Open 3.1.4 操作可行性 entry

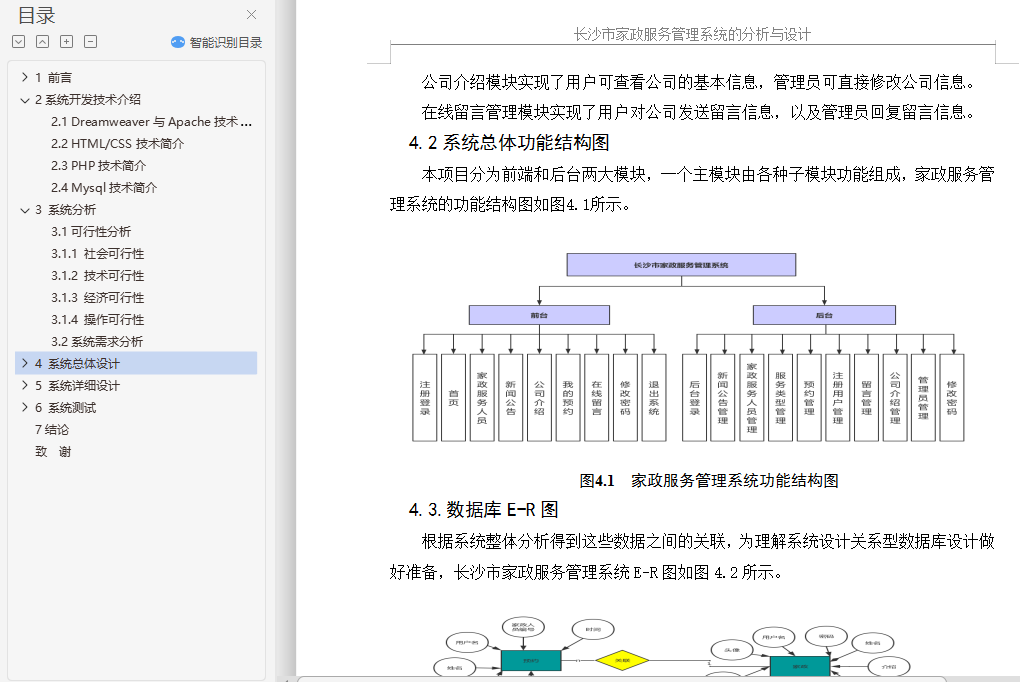[98, 320]
